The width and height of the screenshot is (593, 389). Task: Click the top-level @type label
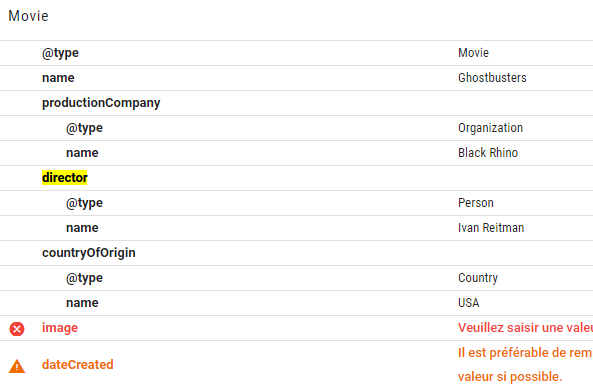click(x=60, y=53)
